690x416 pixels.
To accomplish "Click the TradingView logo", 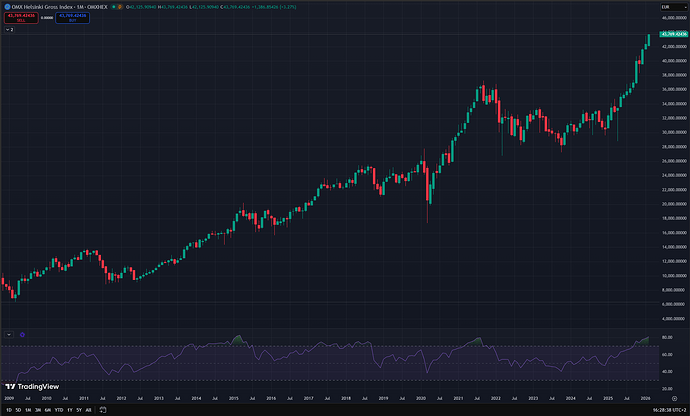I will (x=32, y=387).
